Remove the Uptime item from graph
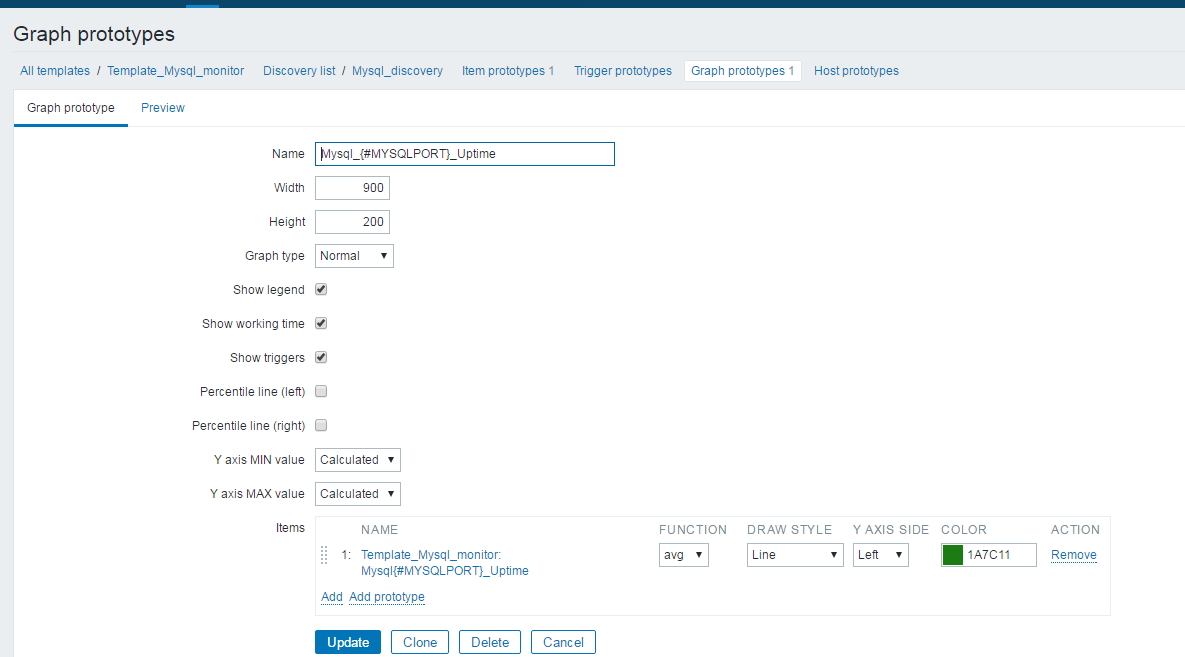Screen dimensions: 1185x657 tap(1073, 555)
